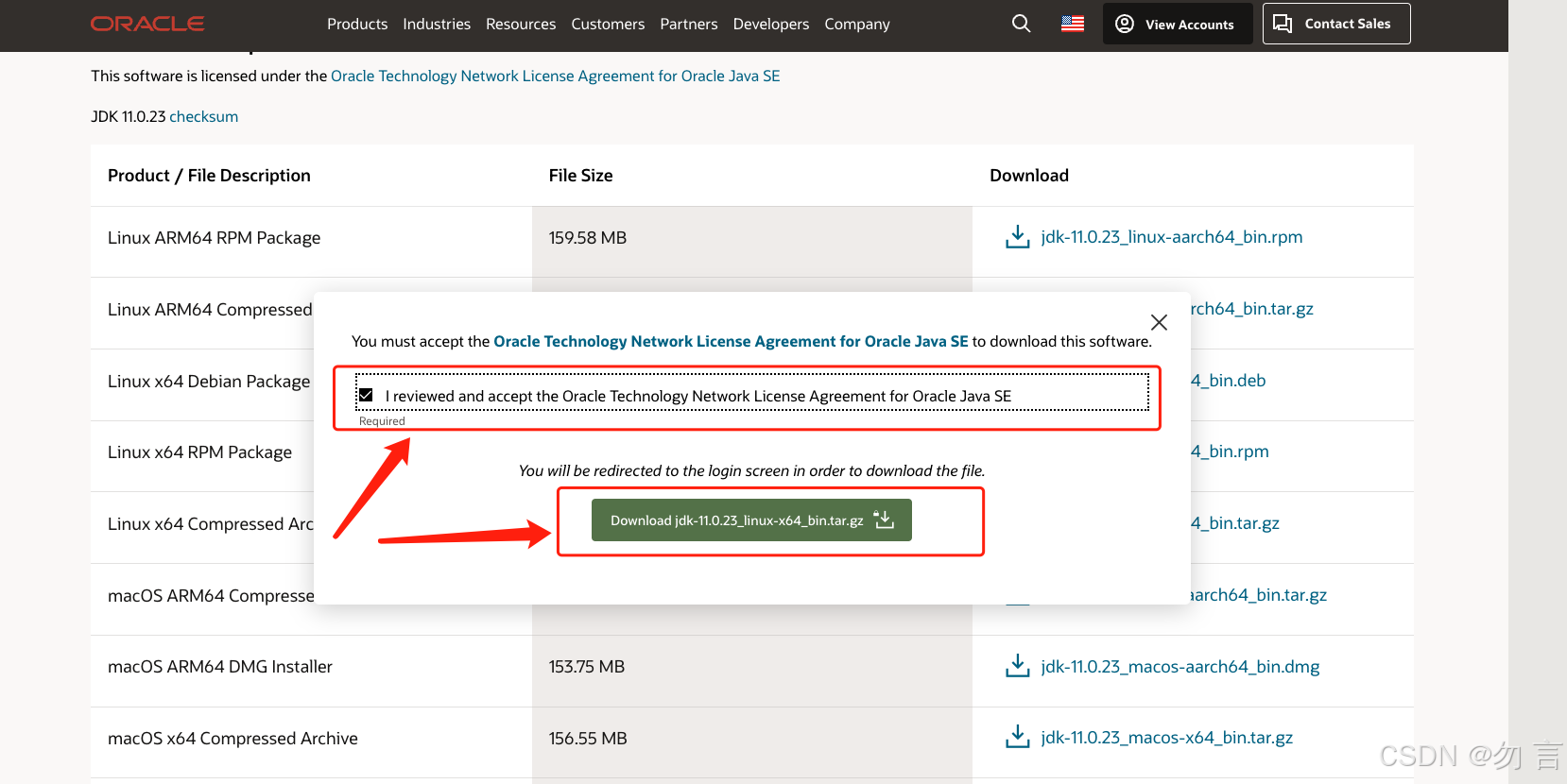Click the download icon for linux-aarch64_bin.rpm
Image resolution: width=1567 pixels, height=784 pixels.
coord(1018,237)
